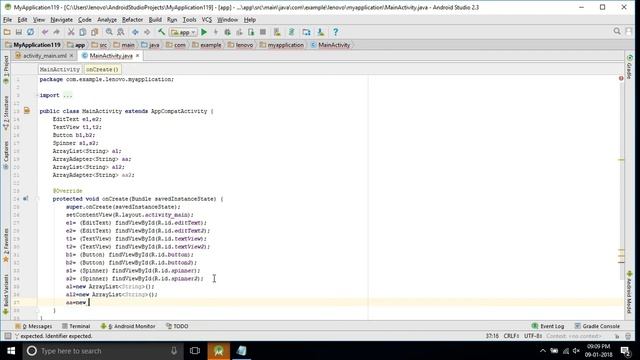This screenshot has width=640, height=360.
Task: Open the Event Log panel
Action: [x=548, y=326]
